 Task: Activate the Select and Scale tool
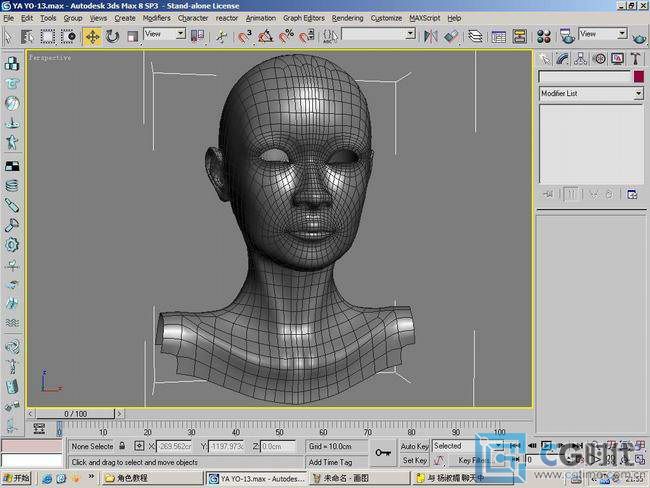[133, 36]
